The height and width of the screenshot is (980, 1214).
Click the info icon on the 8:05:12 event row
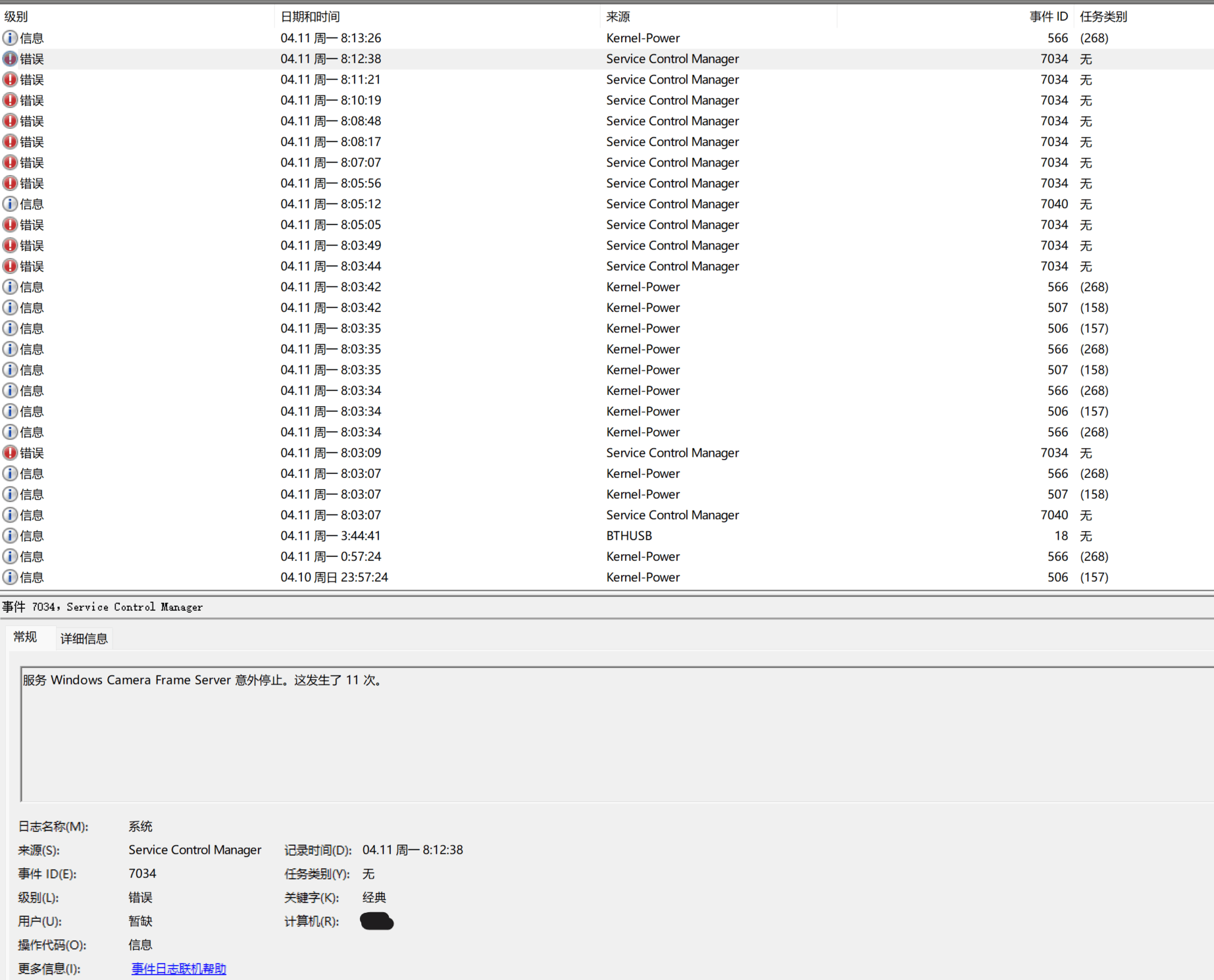(x=11, y=204)
